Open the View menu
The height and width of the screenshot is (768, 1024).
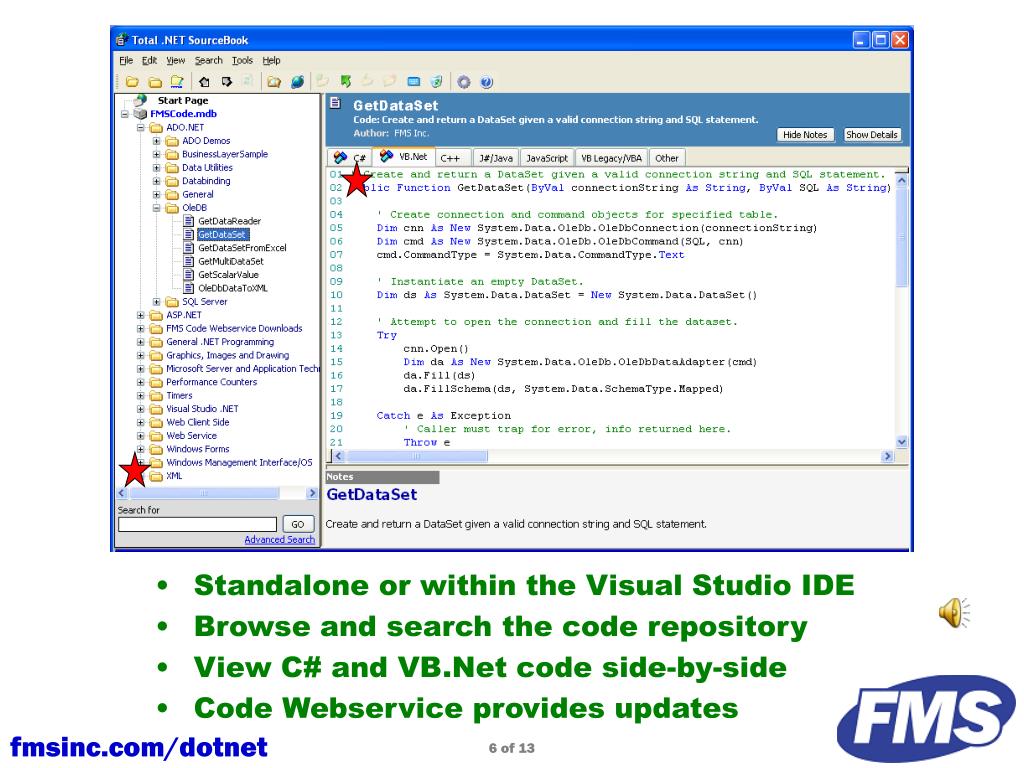[x=176, y=60]
